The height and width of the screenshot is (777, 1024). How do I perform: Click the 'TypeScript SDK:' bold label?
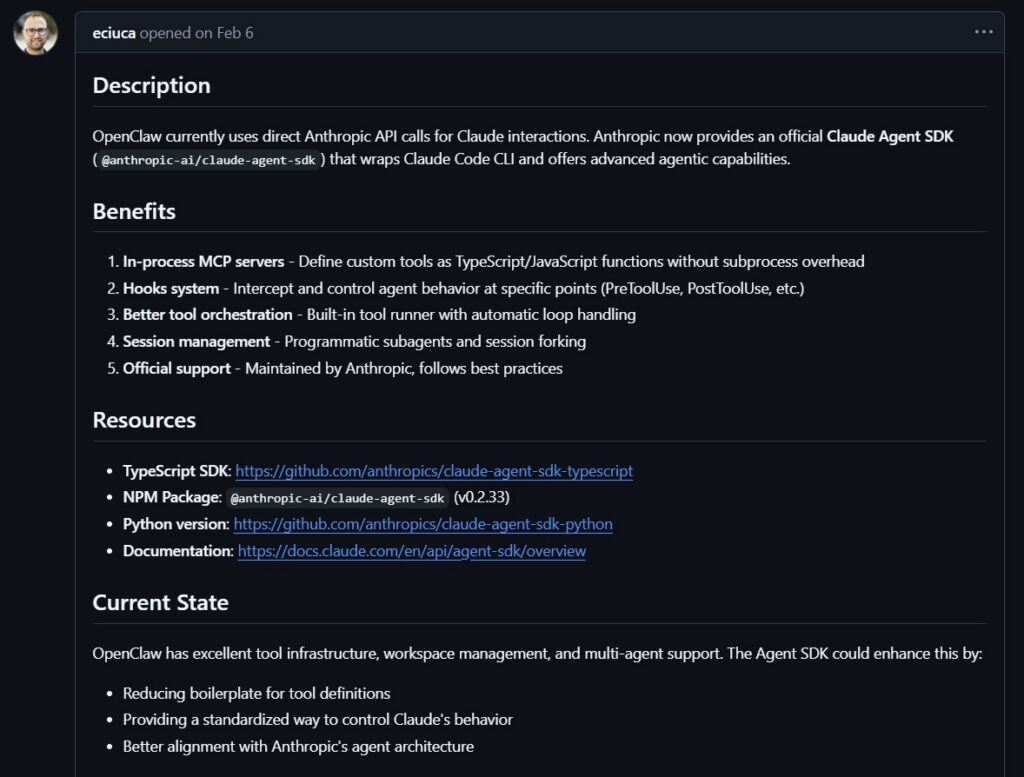click(177, 471)
